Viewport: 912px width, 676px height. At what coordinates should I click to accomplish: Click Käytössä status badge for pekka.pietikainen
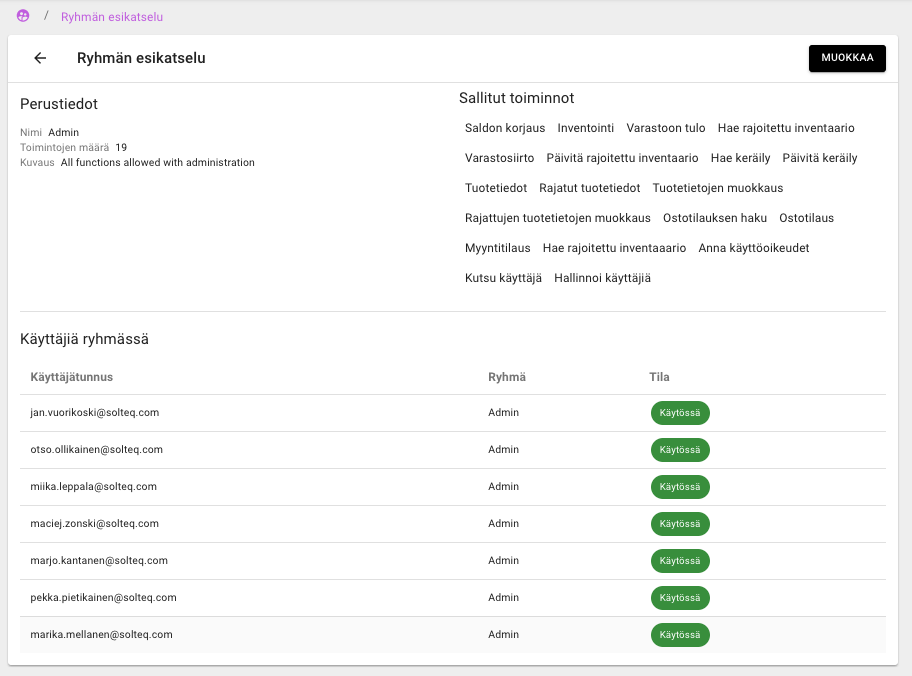coord(680,598)
